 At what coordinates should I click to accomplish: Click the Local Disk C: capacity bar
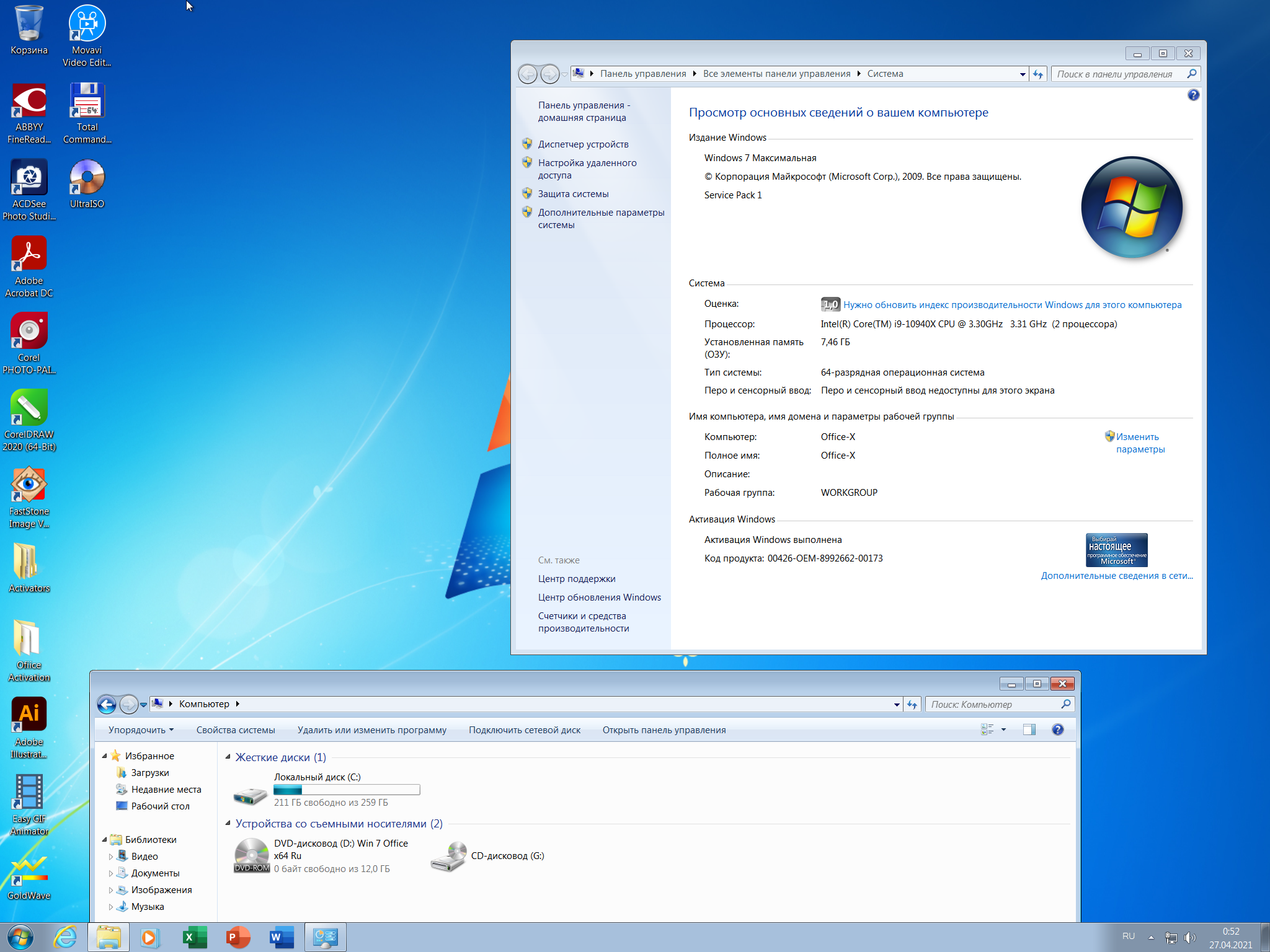coord(347,790)
